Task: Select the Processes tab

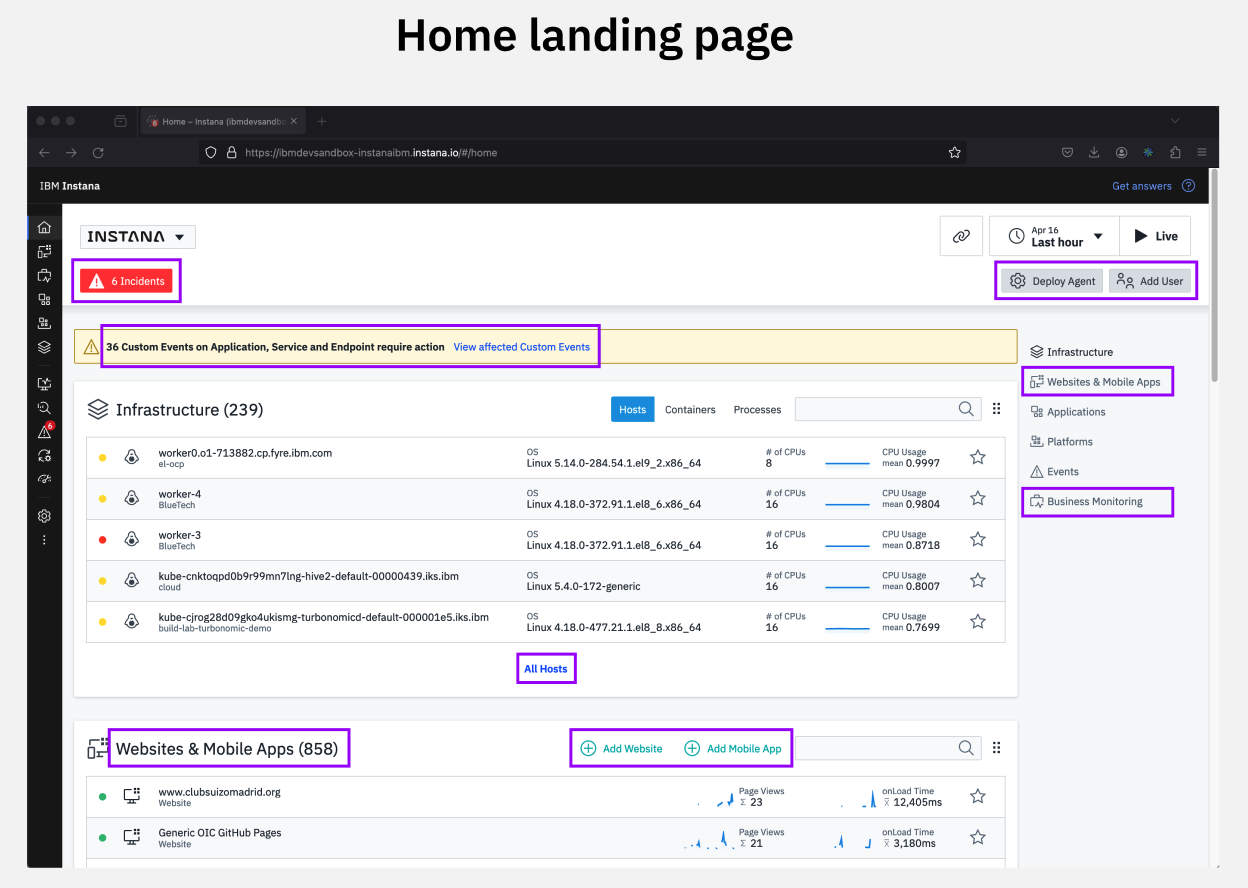Action: 757,409
